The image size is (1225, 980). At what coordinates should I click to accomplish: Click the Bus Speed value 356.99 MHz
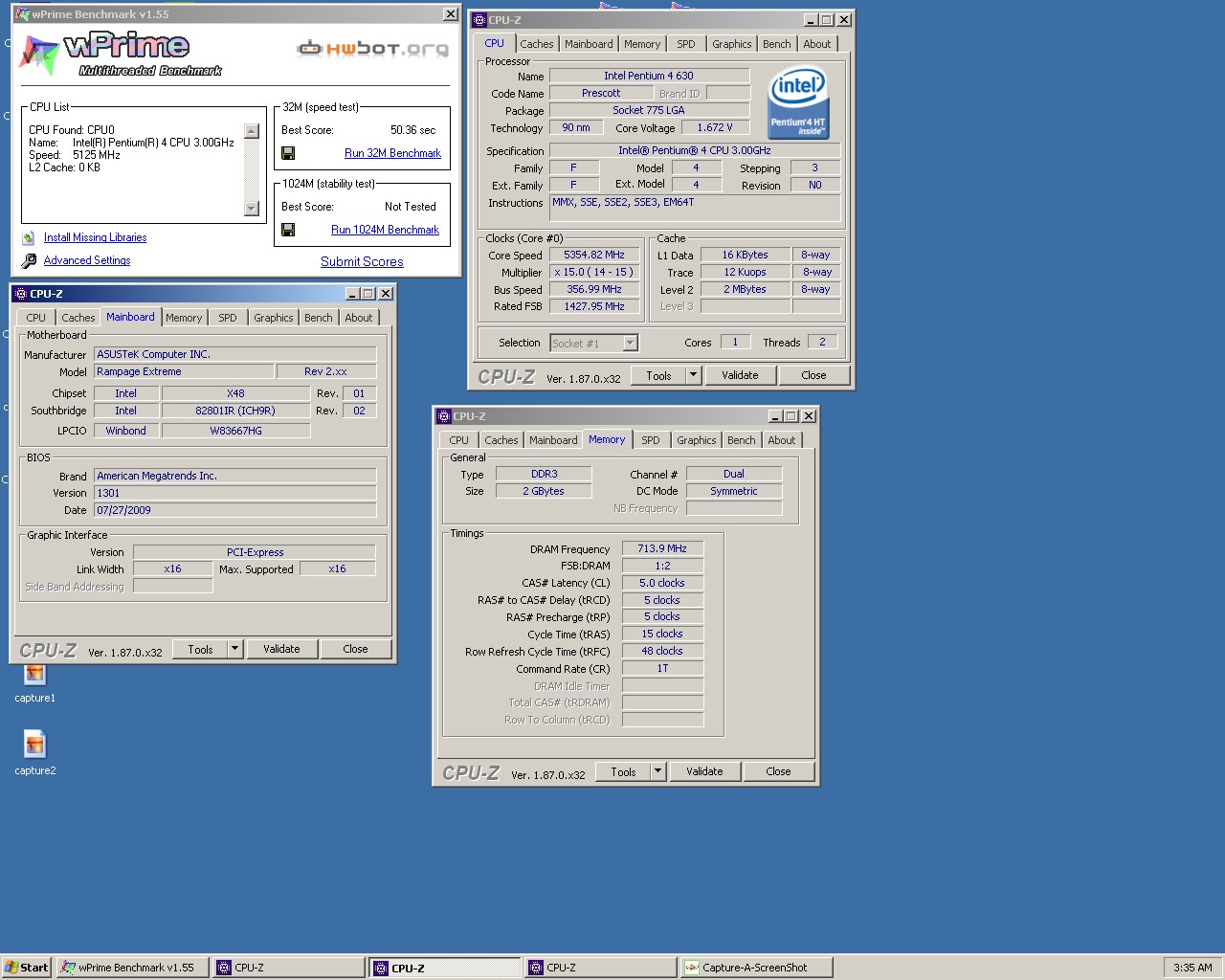[593, 290]
